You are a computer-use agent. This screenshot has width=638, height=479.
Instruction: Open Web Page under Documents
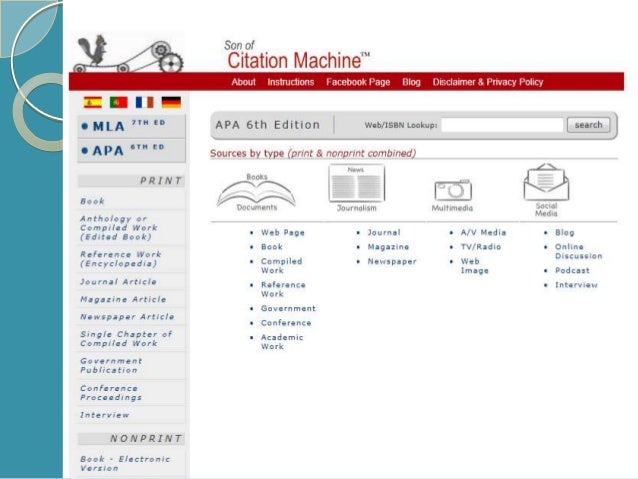(283, 232)
